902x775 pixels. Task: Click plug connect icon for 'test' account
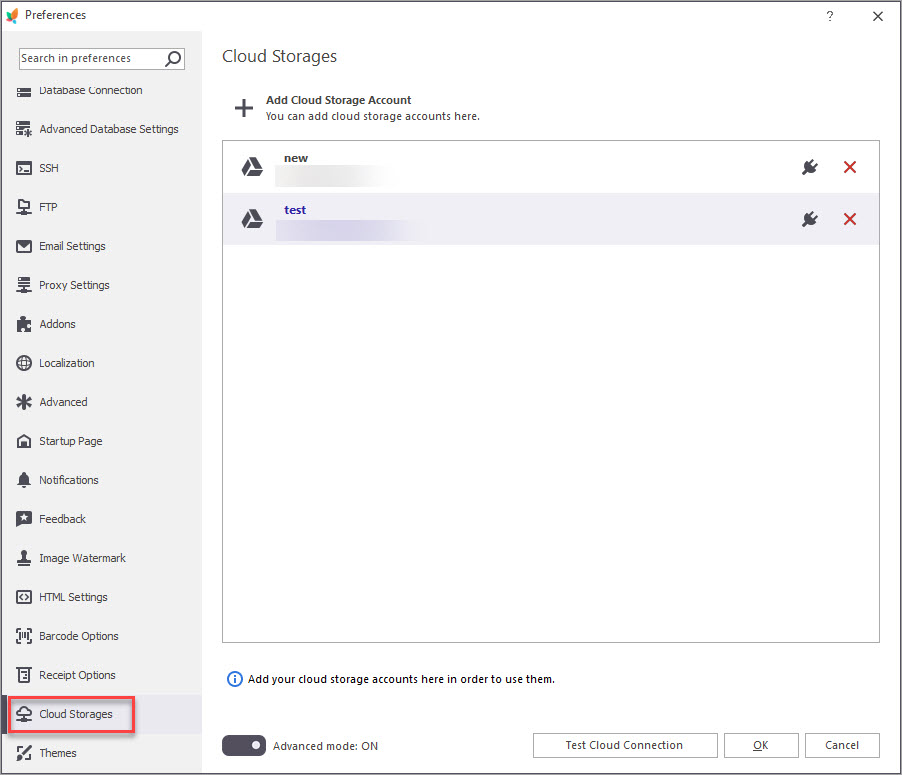tap(810, 219)
